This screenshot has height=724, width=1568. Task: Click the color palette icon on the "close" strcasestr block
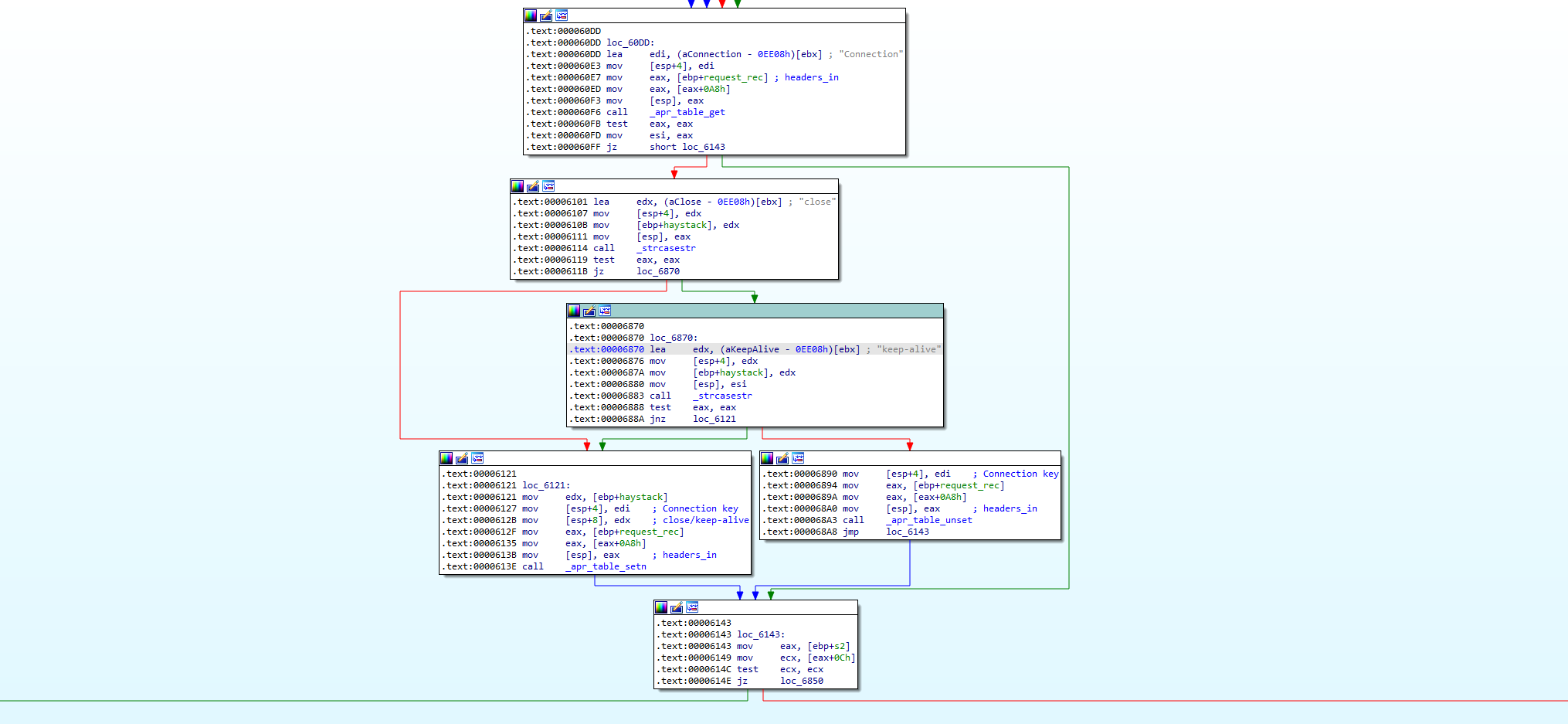pyautogui.click(x=517, y=186)
